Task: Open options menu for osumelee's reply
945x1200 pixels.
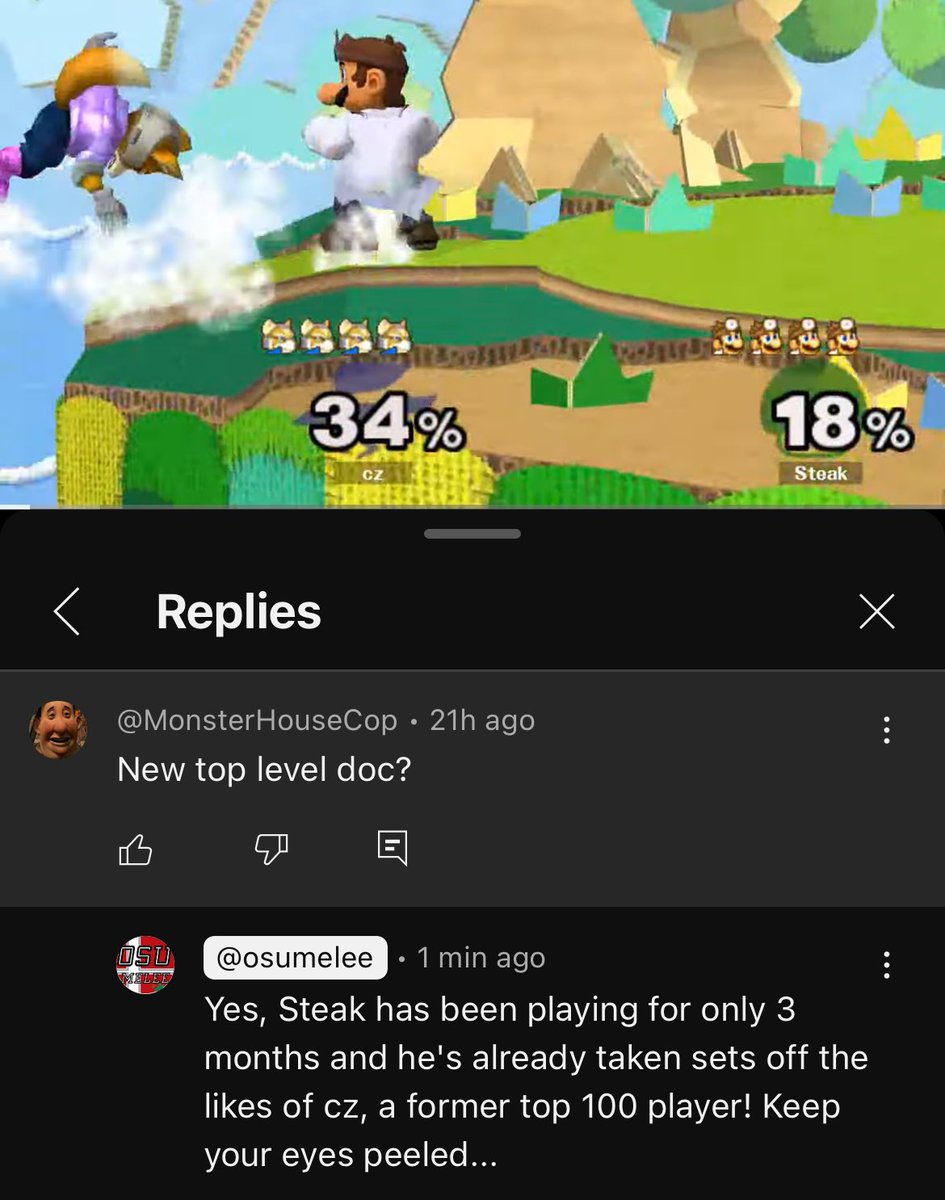Action: [x=885, y=965]
